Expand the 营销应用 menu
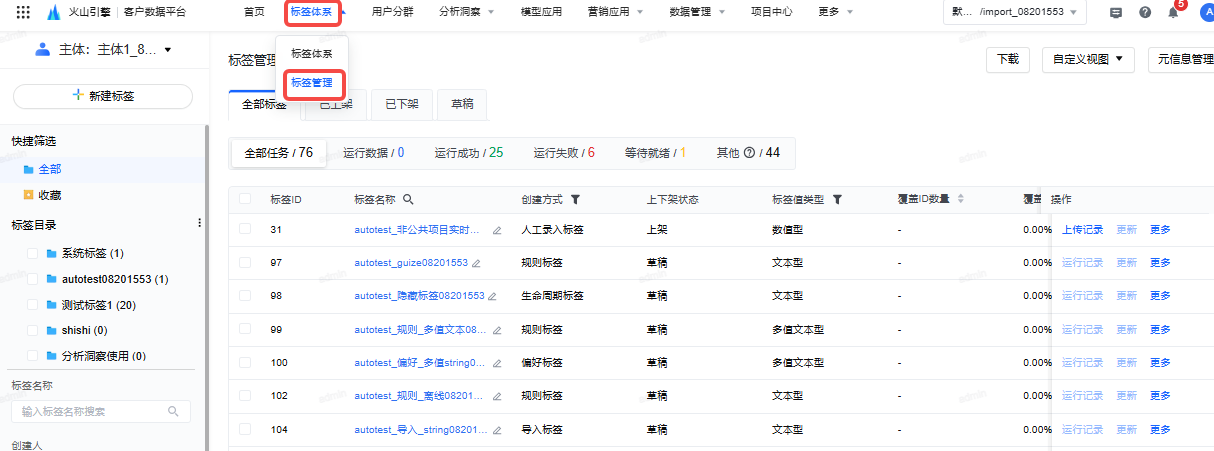The width and height of the screenshot is (1214, 451). pos(615,12)
